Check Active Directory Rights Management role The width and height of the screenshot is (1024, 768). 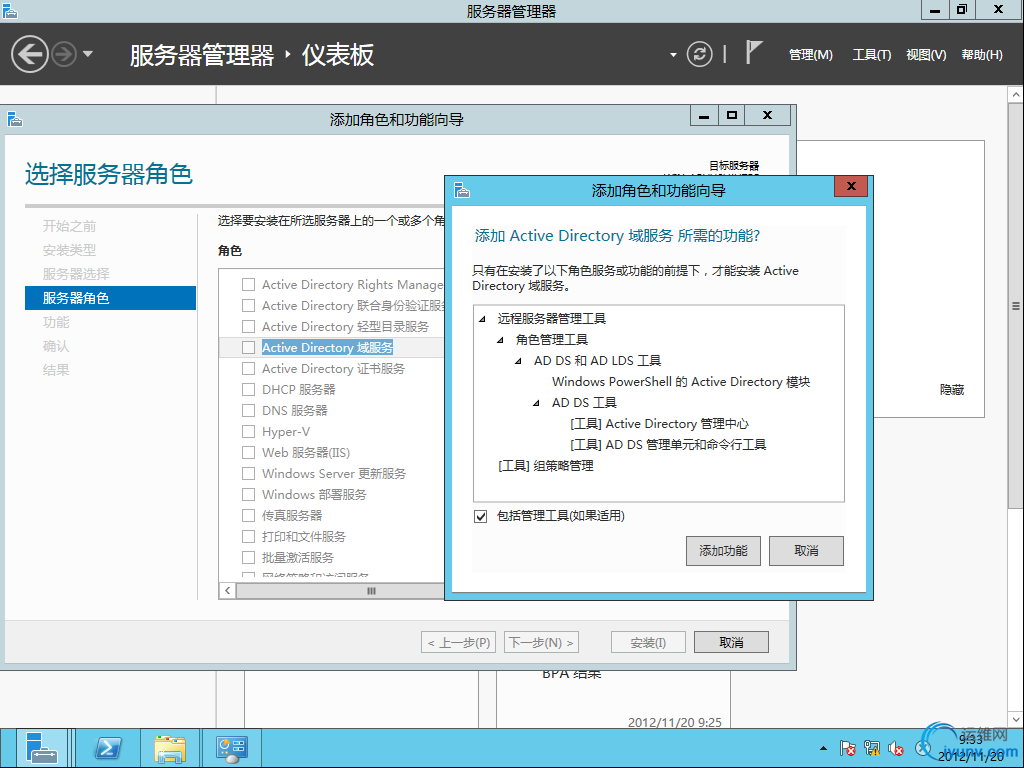[248, 285]
